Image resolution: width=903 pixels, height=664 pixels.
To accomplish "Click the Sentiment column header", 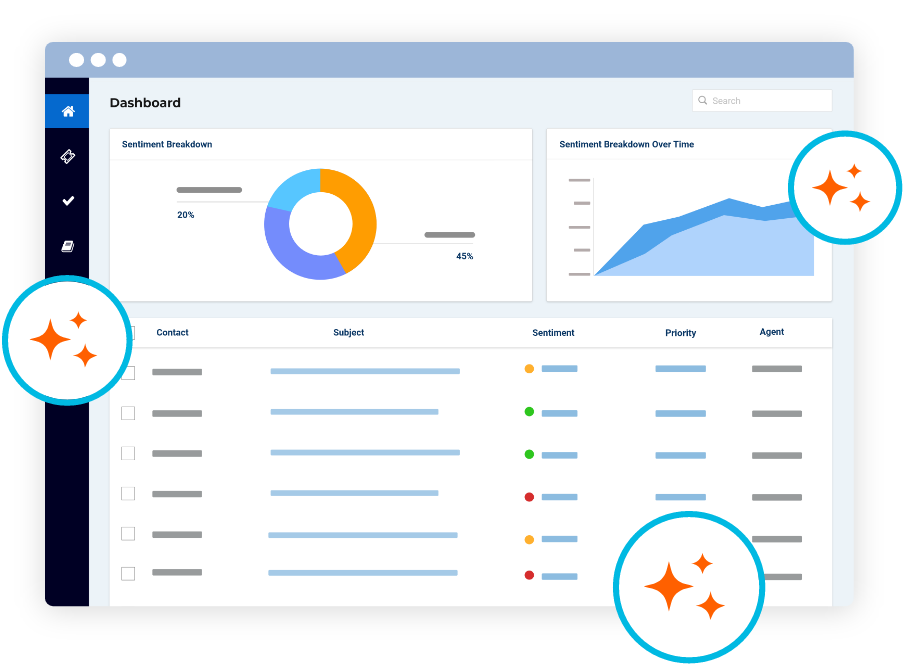I will (553, 333).
